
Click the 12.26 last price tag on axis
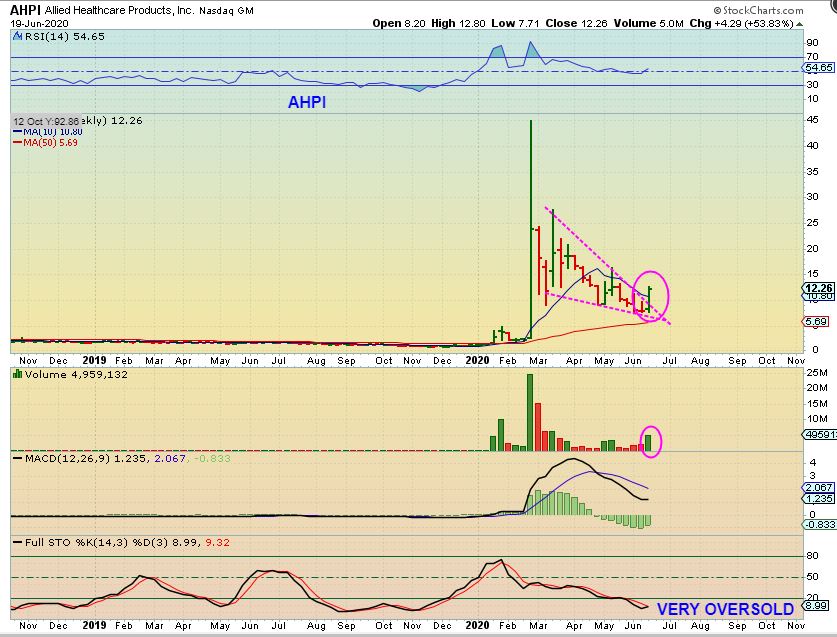819,288
